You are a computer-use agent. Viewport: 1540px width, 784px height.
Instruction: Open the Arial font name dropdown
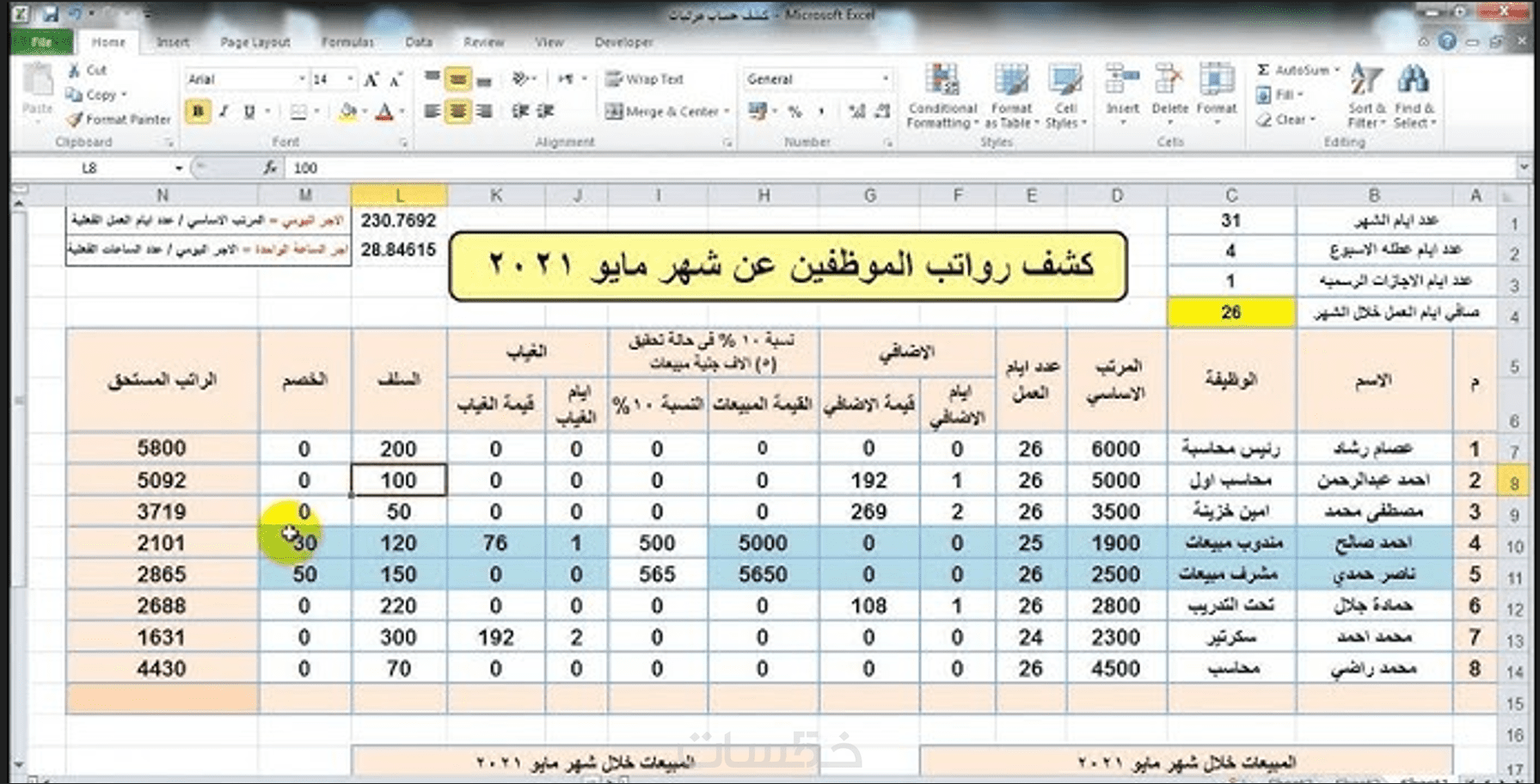(x=302, y=79)
